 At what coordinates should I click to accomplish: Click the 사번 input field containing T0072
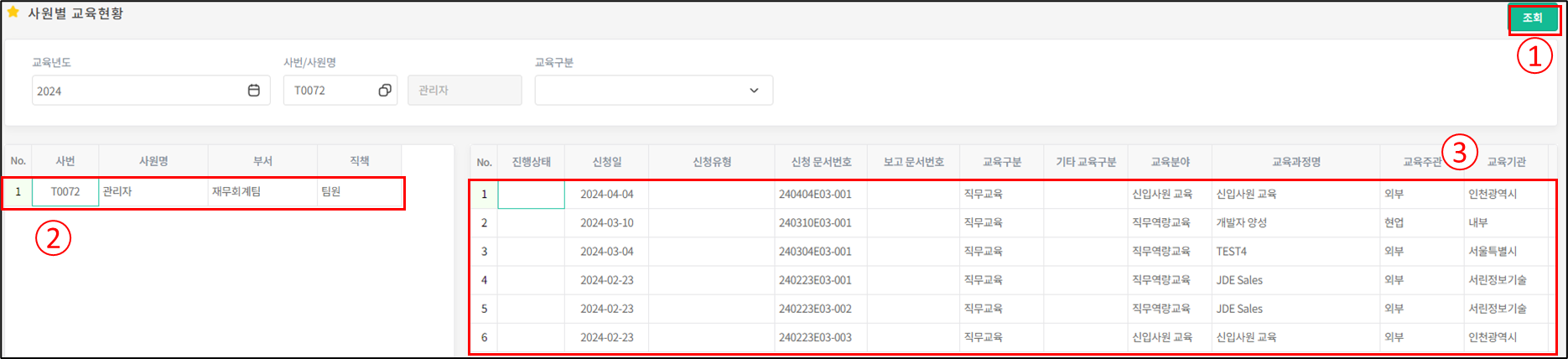(x=329, y=91)
